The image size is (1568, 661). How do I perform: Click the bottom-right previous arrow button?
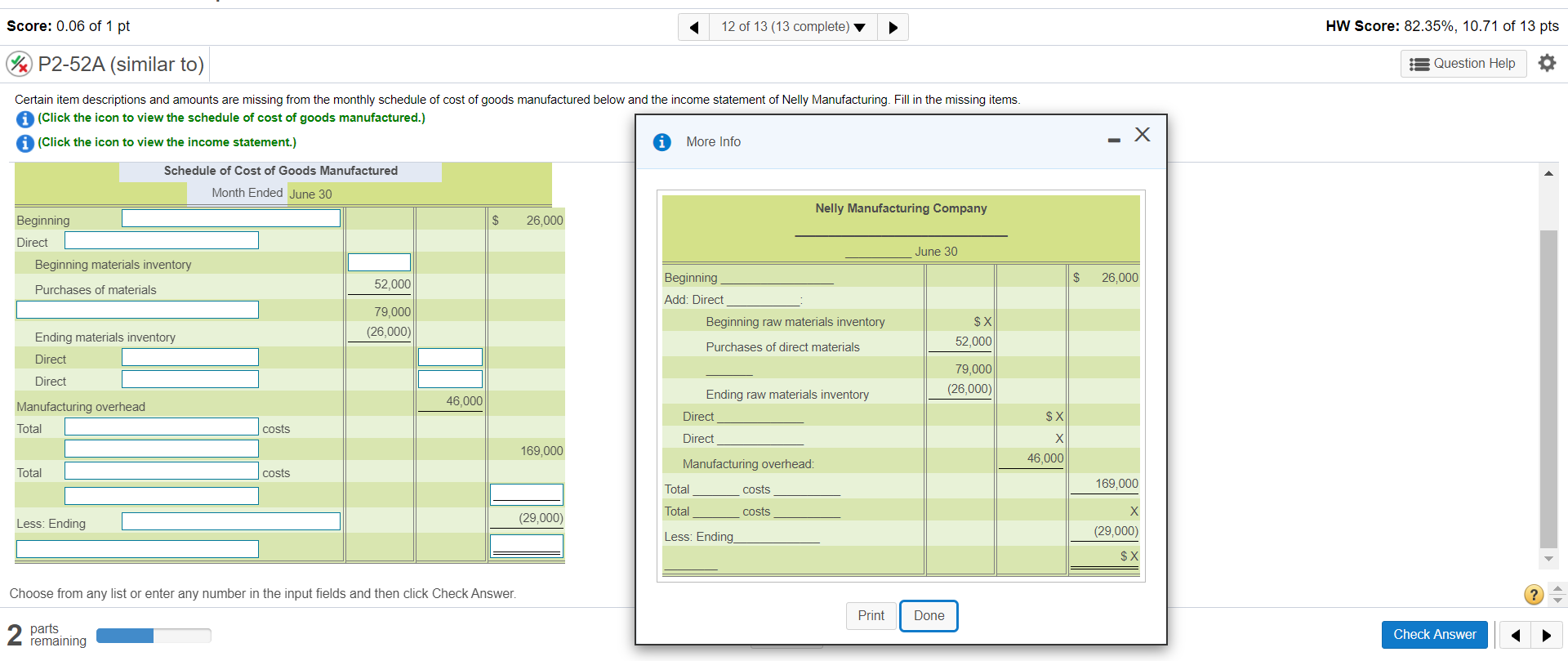coord(1516,635)
